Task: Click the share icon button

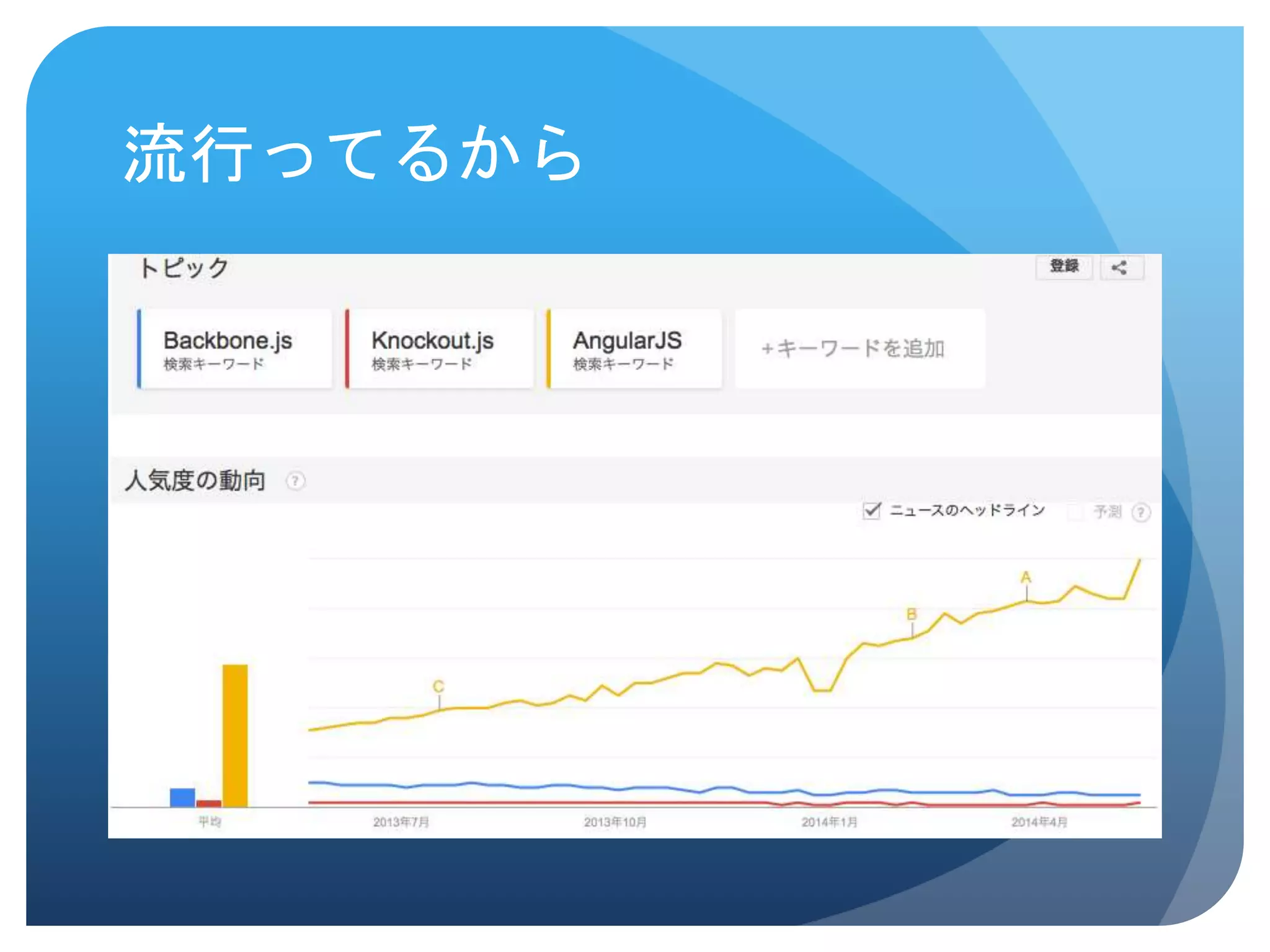Action: (x=1121, y=268)
